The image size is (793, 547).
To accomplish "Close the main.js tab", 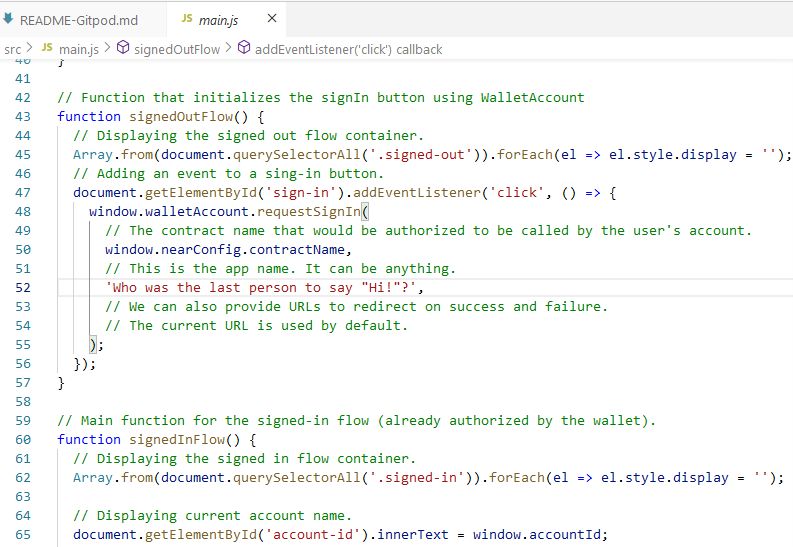I will coord(273,19).
